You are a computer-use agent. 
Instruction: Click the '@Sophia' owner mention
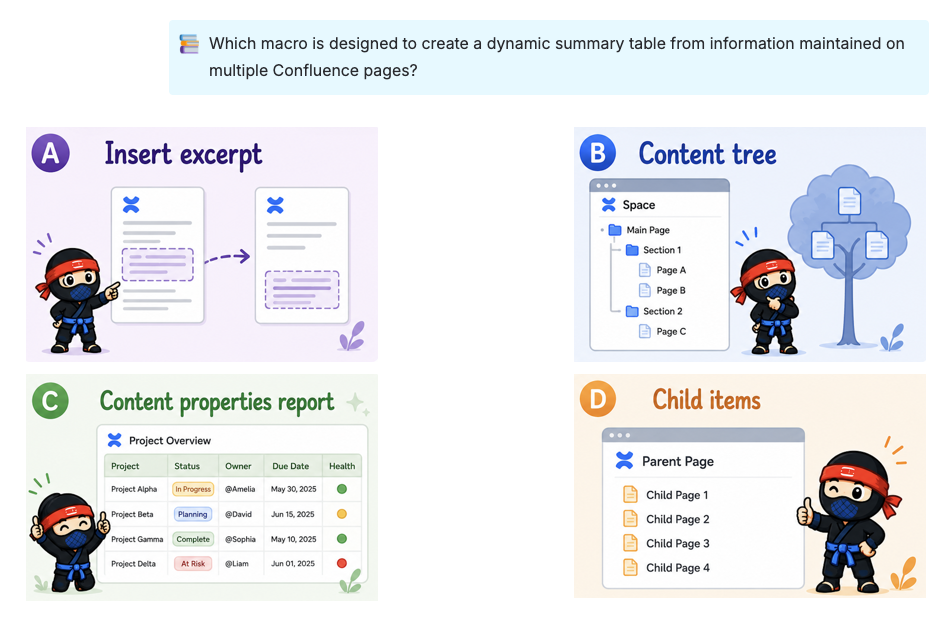[x=240, y=539]
